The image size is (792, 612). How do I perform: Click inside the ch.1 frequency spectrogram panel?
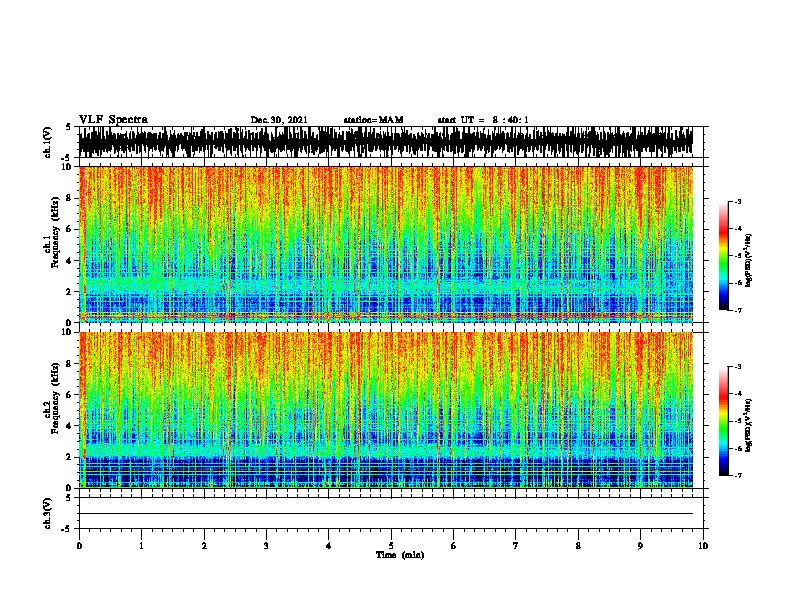coord(386,244)
